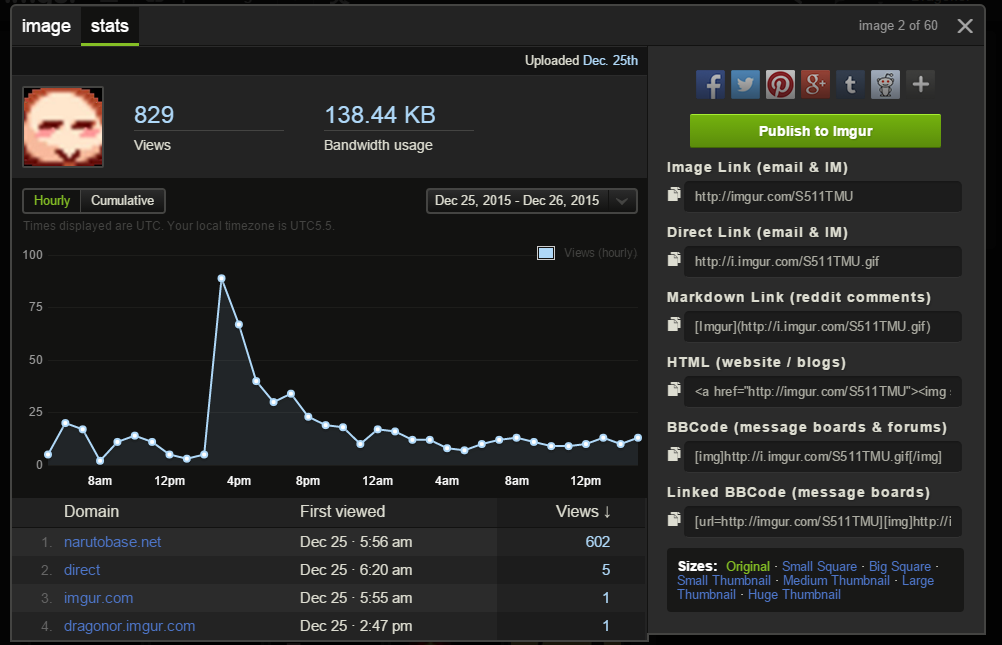
Task: Choose the Small Square size
Action: pos(819,566)
